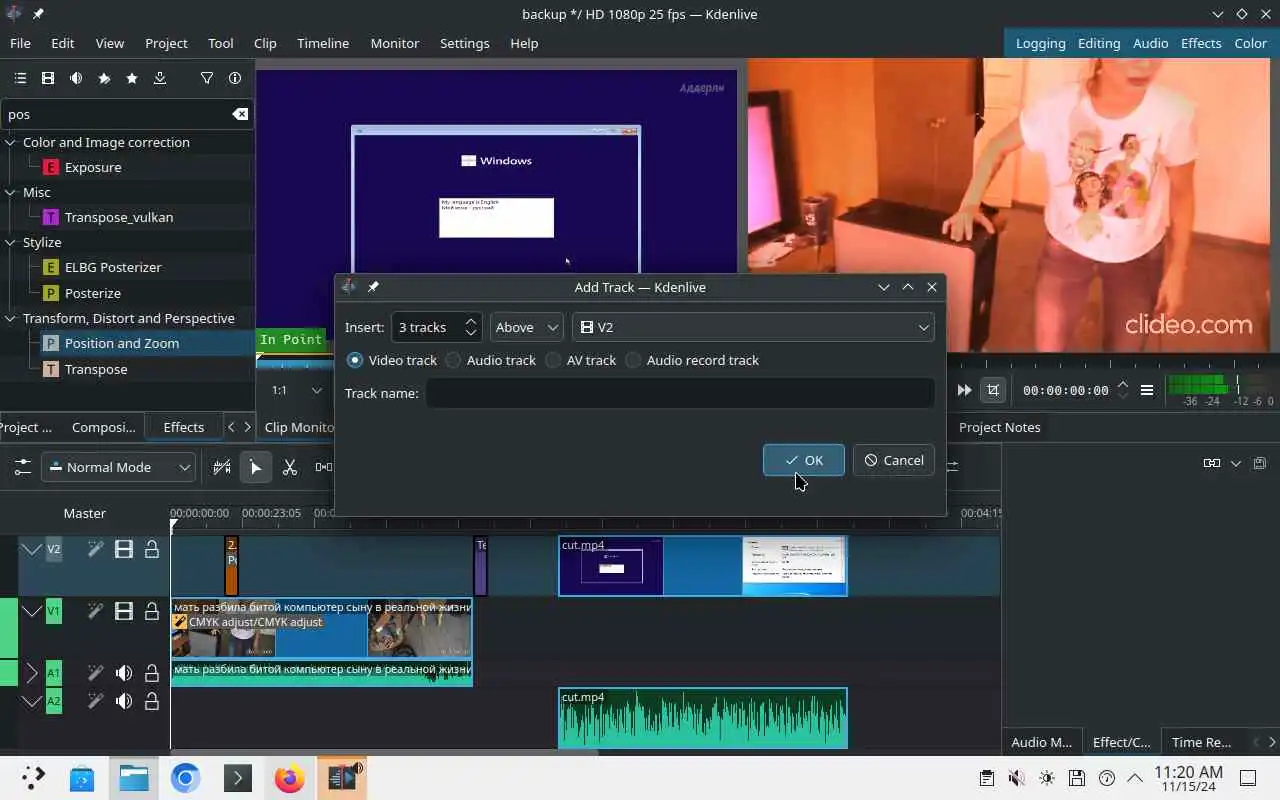Click the copy-style icon near Project Notes
The image size is (1280, 800).
pyautogui.click(x=1259, y=463)
